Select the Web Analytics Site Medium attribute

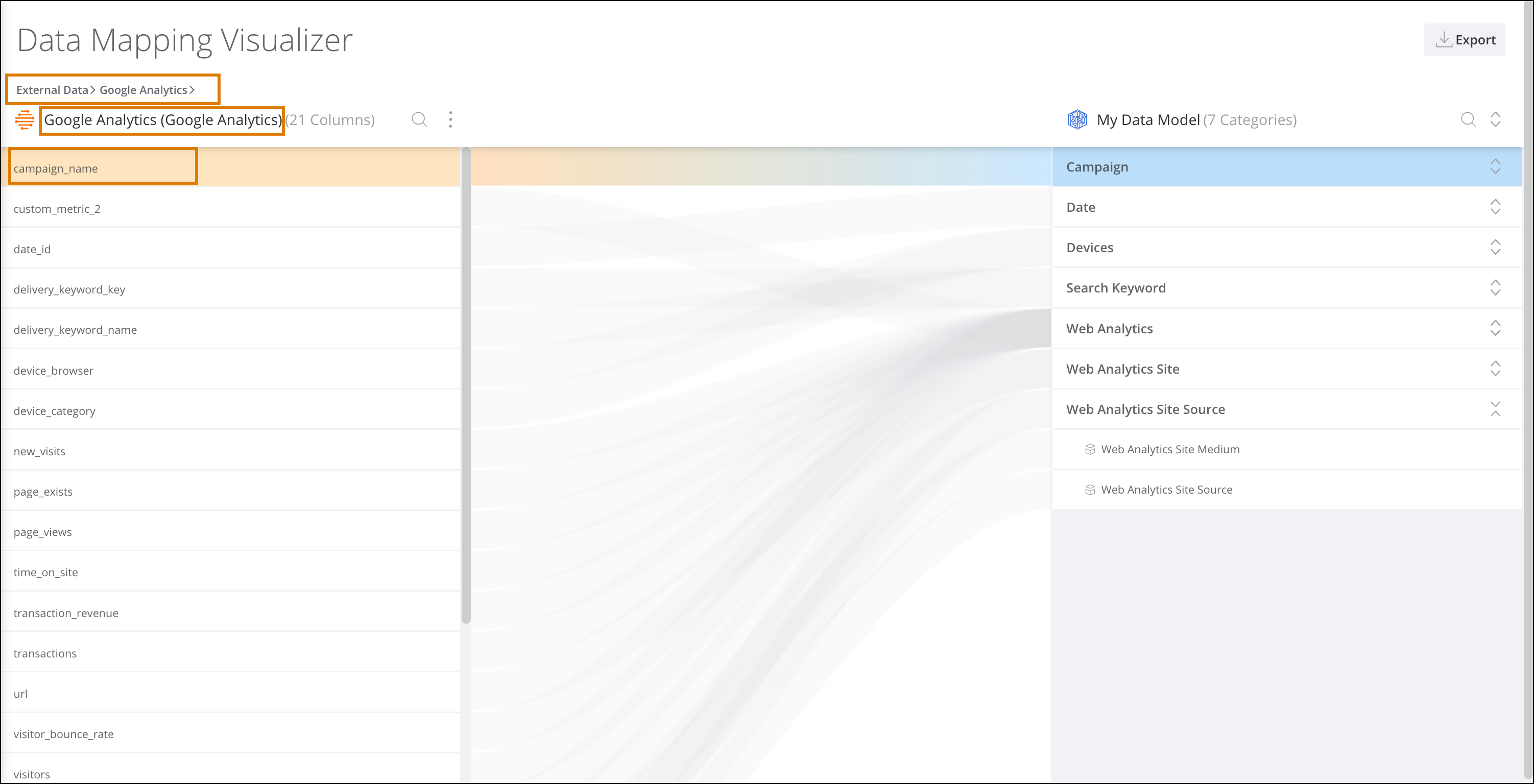pos(1287,450)
